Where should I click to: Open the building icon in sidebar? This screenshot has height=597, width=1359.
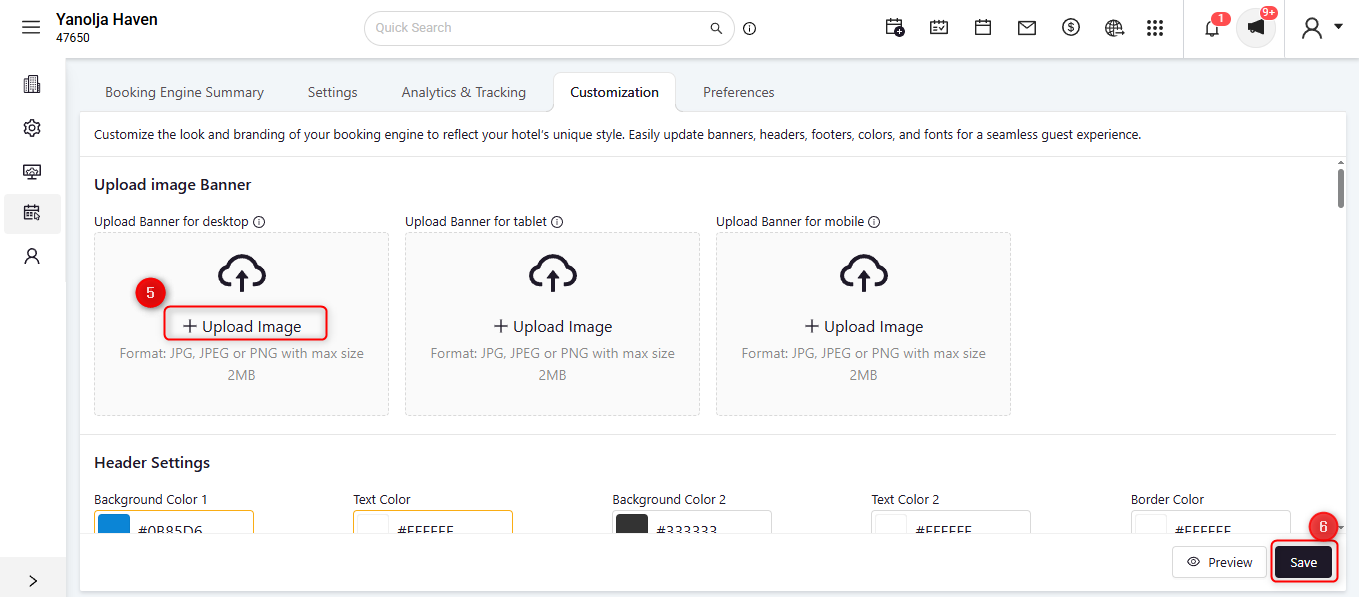pyautogui.click(x=32, y=85)
